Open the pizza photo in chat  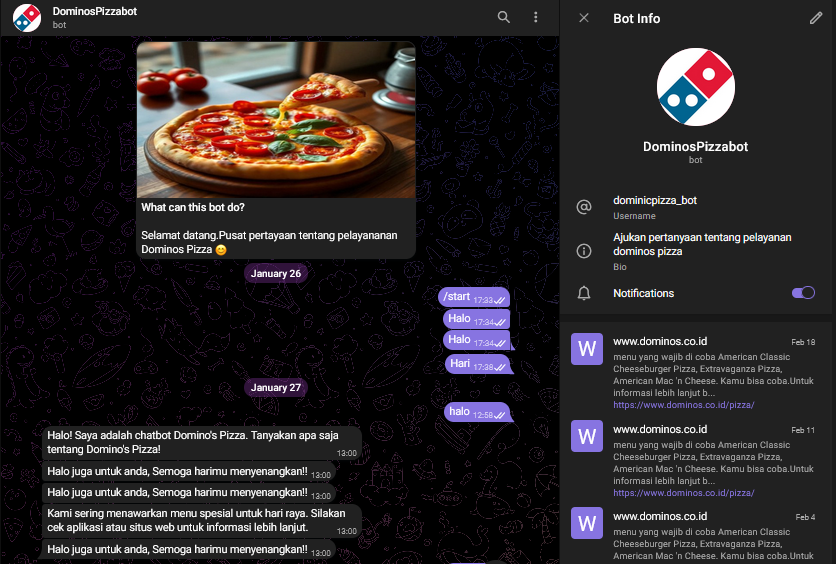(276, 118)
